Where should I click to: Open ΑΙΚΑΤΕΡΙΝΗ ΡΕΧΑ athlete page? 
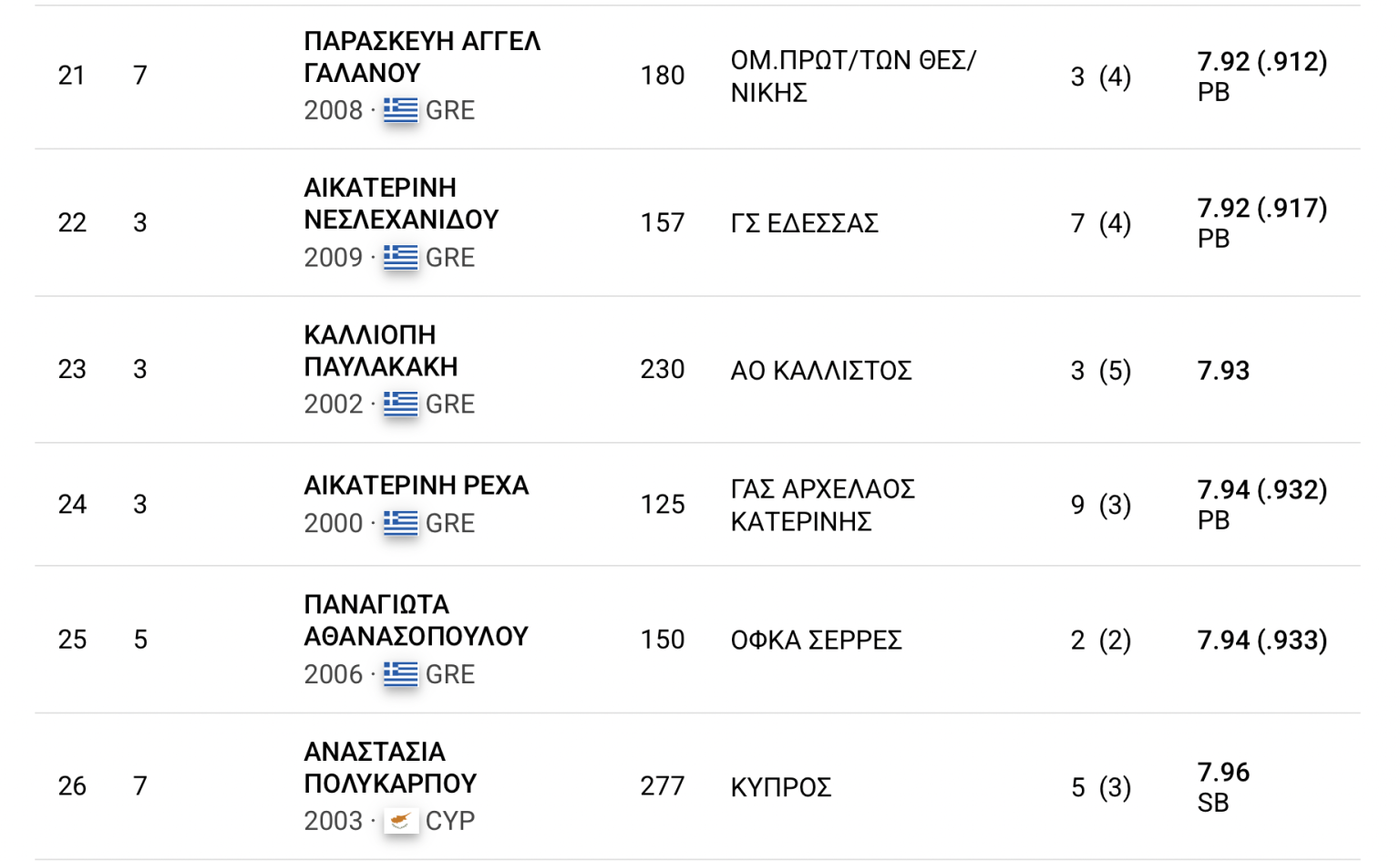pyautogui.click(x=417, y=486)
